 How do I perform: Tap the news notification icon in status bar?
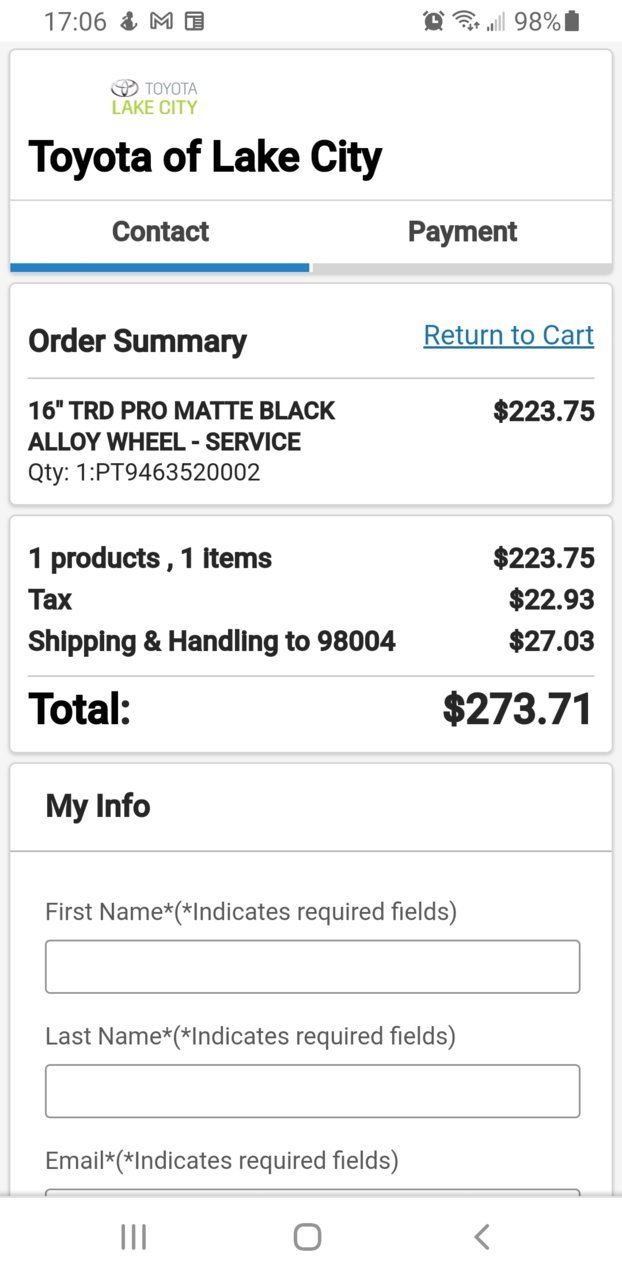coord(194,21)
